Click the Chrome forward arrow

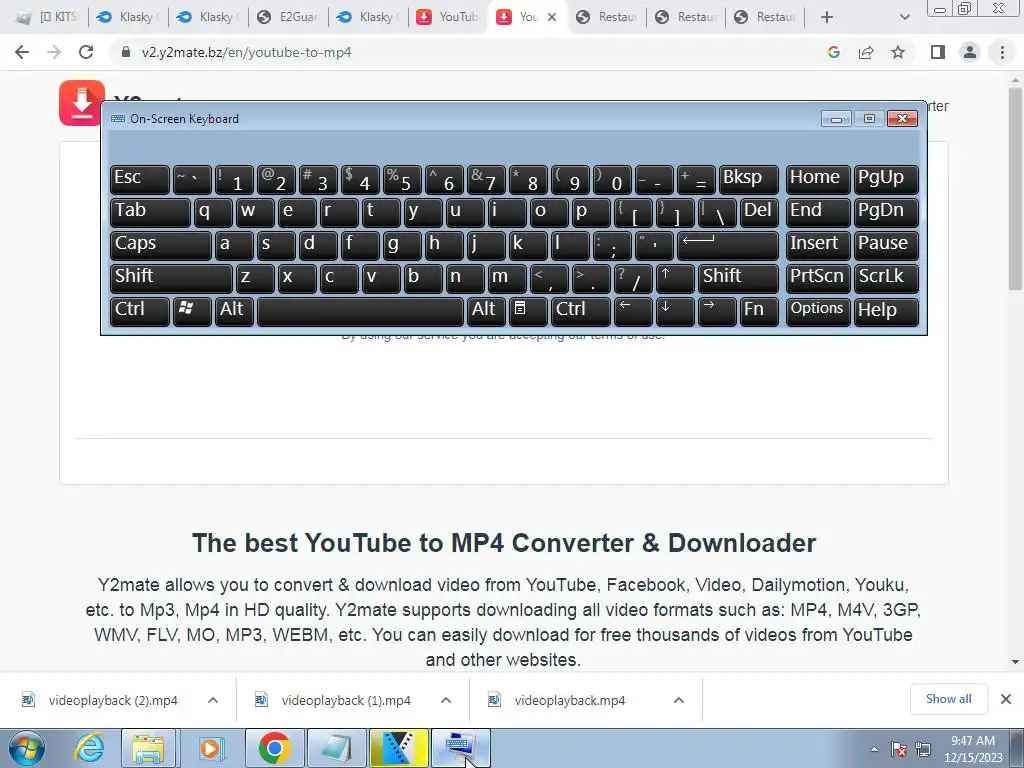coord(54,52)
